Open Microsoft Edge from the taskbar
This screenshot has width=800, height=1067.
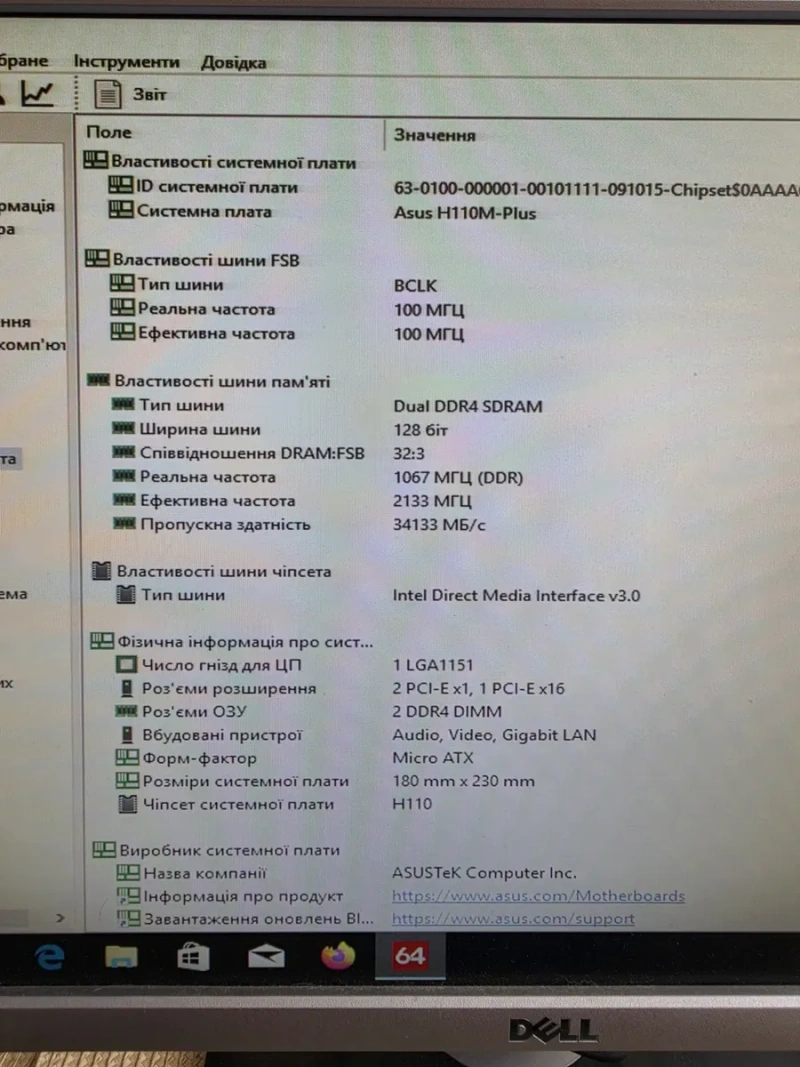(x=50, y=957)
